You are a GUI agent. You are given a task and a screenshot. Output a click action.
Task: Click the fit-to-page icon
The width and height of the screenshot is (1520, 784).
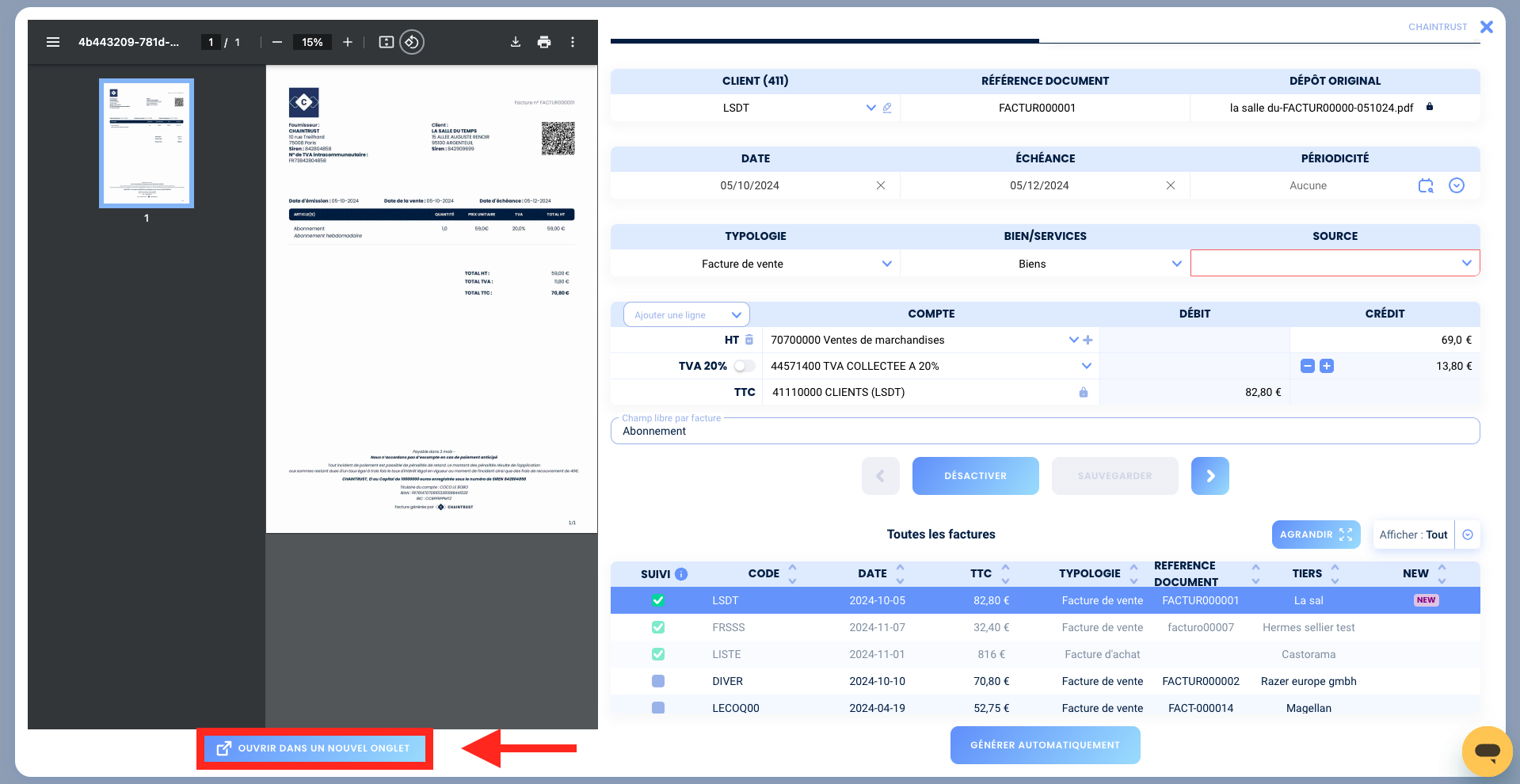point(387,42)
